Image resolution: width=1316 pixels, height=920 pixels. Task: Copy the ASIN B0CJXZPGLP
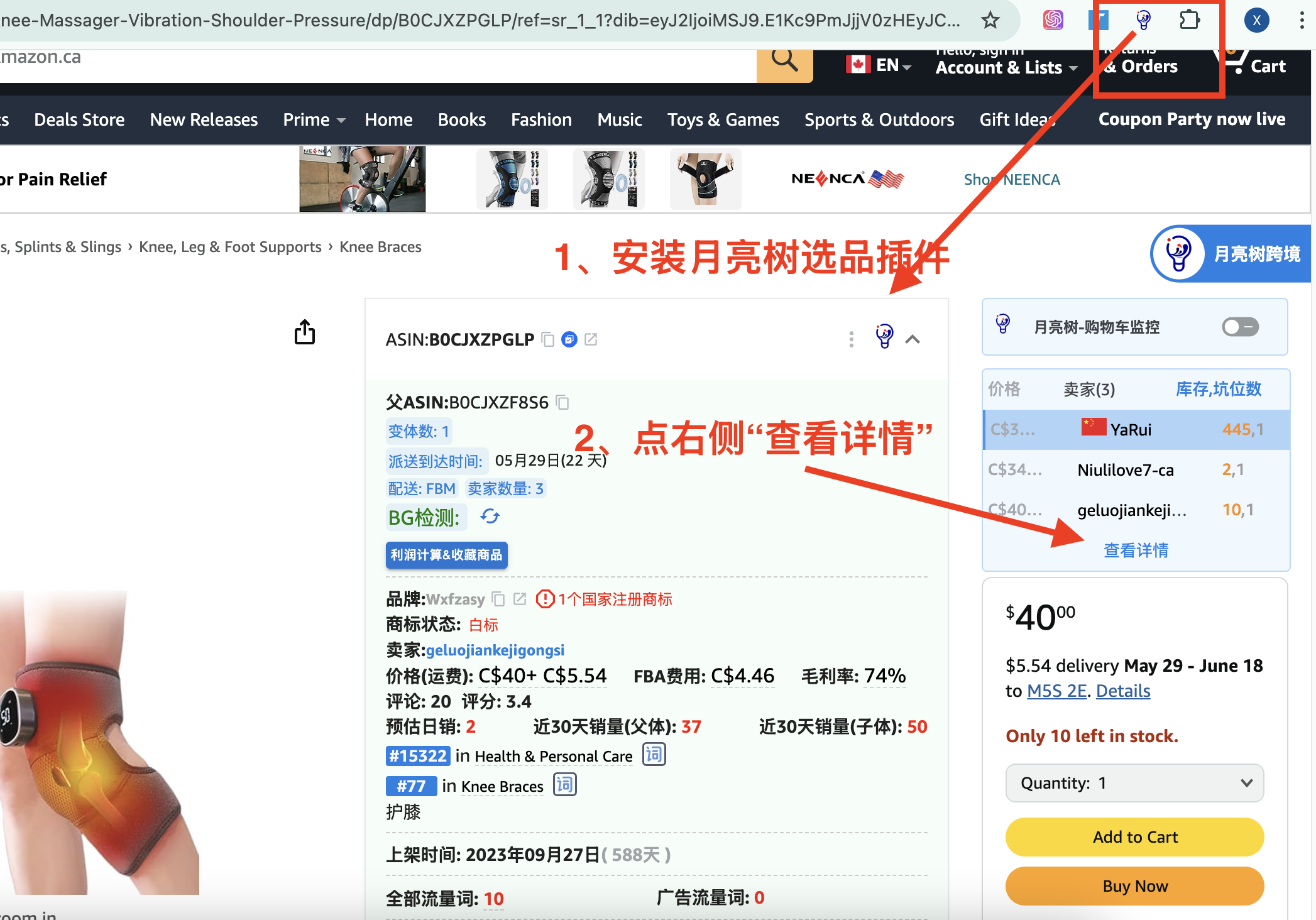coord(548,340)
